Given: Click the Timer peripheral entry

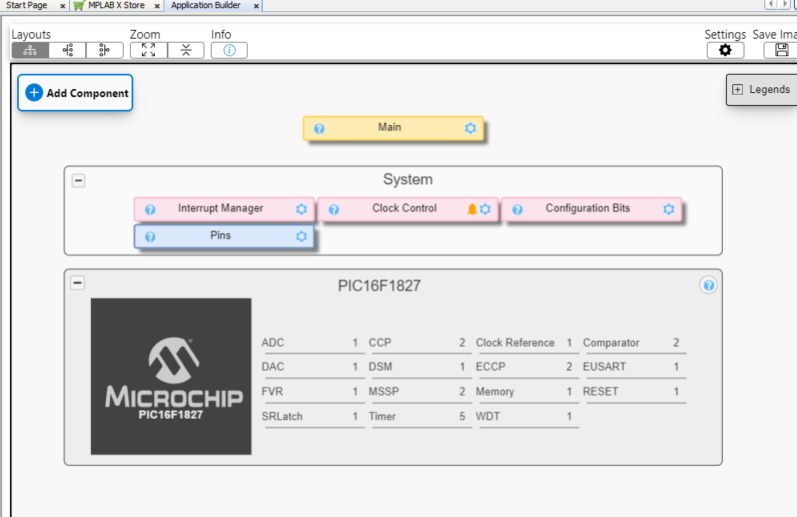Looking at the screenshot, I should (x=418, y=417).
